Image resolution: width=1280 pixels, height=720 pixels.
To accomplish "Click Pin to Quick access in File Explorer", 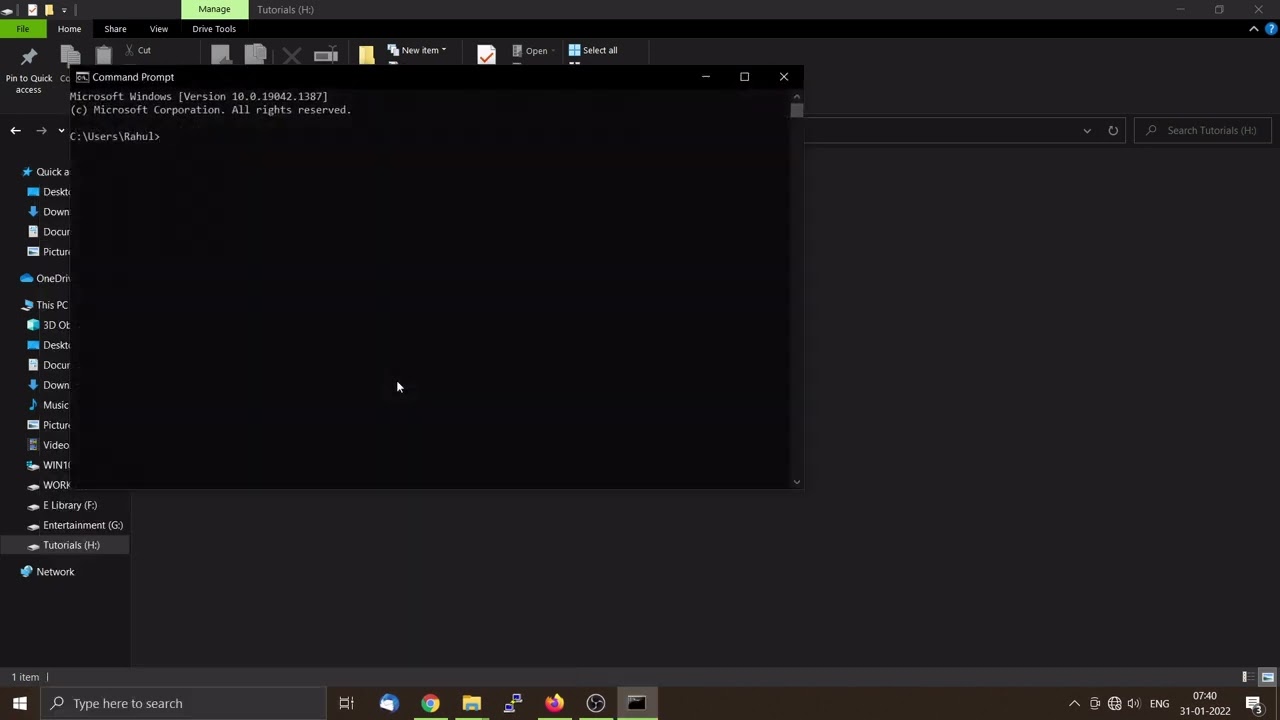I will (29, 69).
